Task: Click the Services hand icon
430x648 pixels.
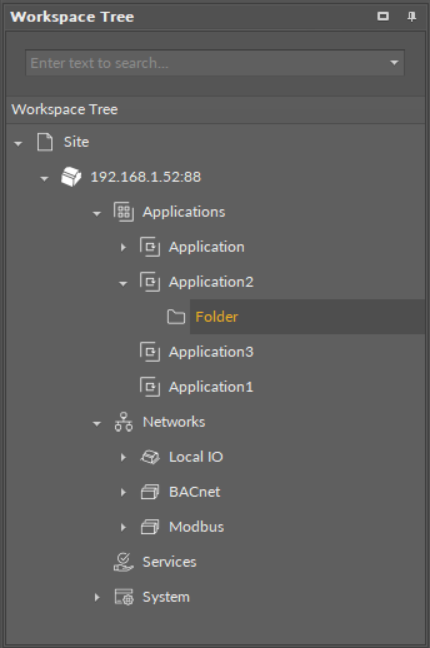Action: (x=124, y=562)
